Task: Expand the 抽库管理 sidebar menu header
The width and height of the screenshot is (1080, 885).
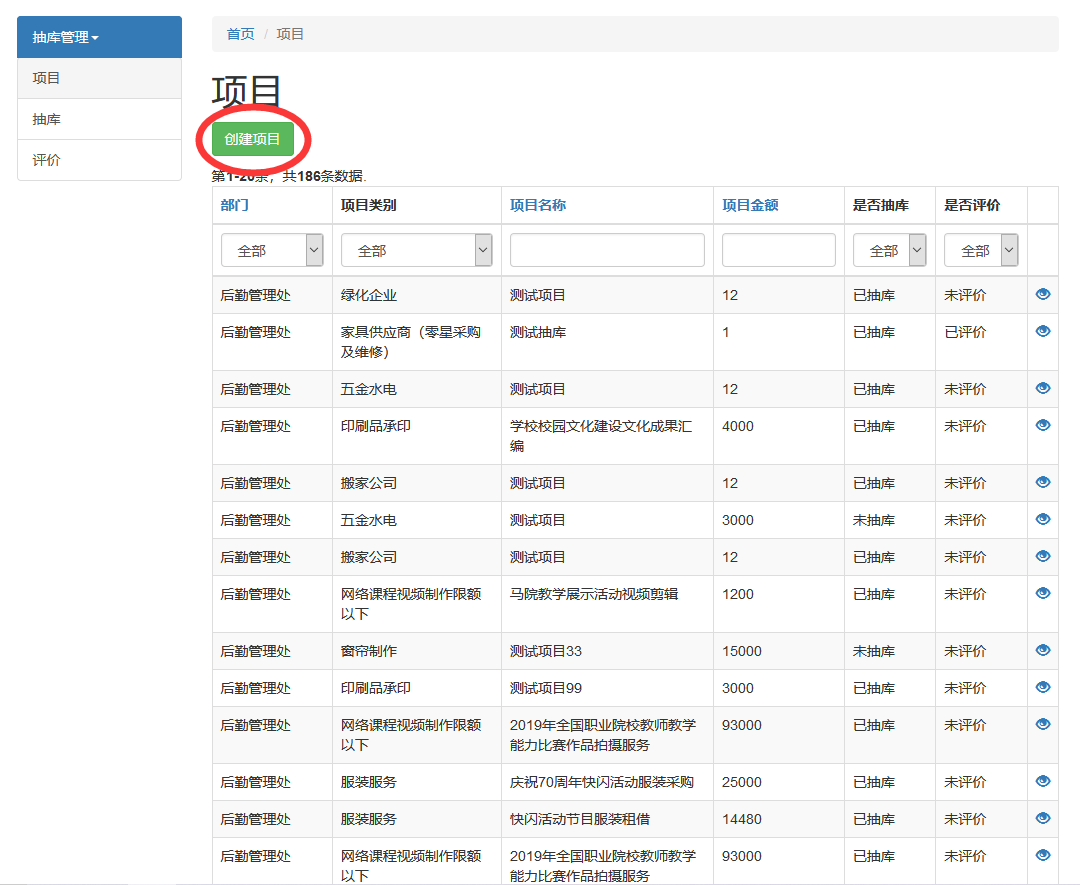Action: (99, 37)
